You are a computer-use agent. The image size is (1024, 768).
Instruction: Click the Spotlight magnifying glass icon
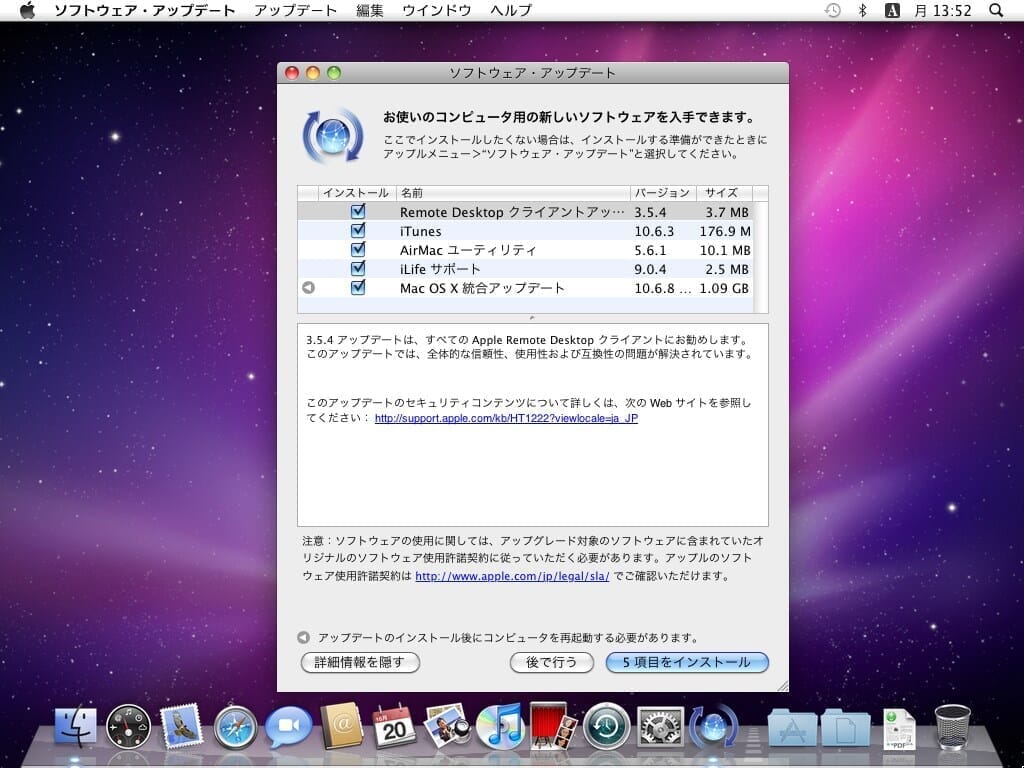click(x=996, y=10)
